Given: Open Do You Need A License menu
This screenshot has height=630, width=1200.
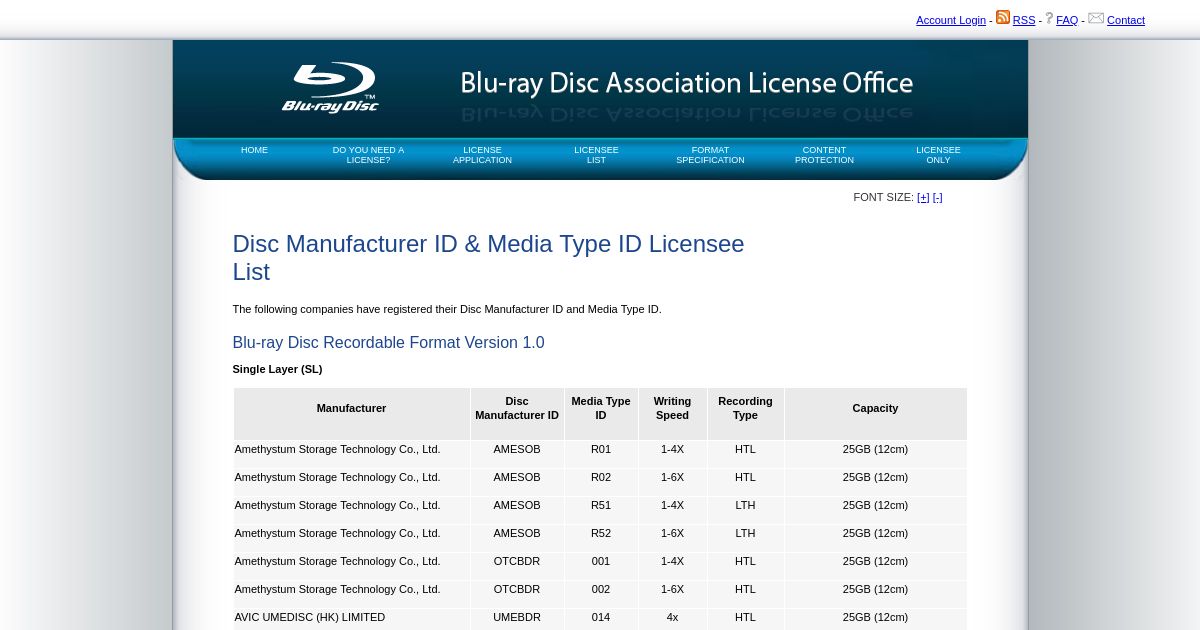Looking at the screenshot, I should pyautogui.click(x=368, y=155).
